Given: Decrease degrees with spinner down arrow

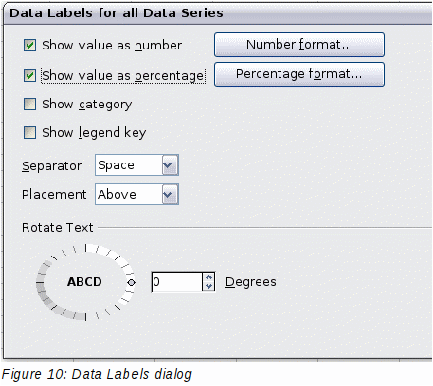Looking at the screenshot, I should 209,286.
